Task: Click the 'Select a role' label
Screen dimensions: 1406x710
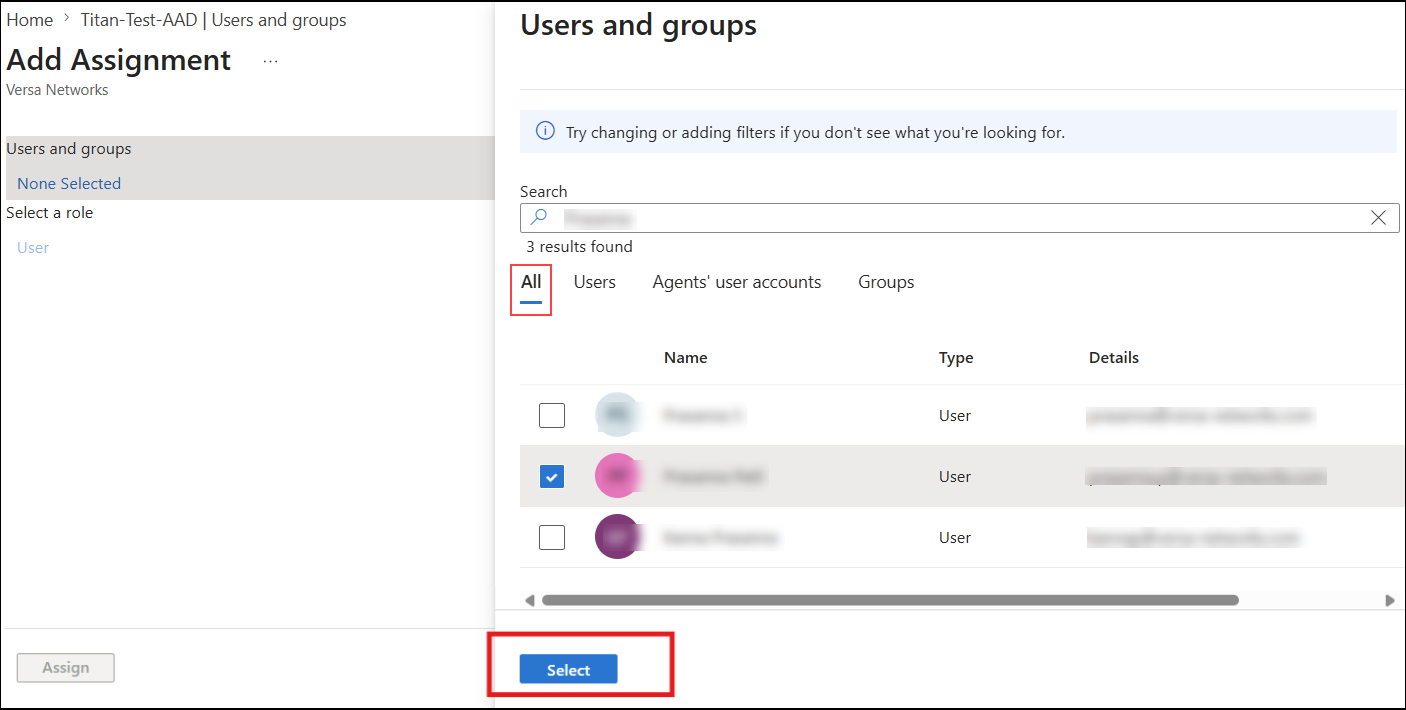Action: [x=50, y=213]
